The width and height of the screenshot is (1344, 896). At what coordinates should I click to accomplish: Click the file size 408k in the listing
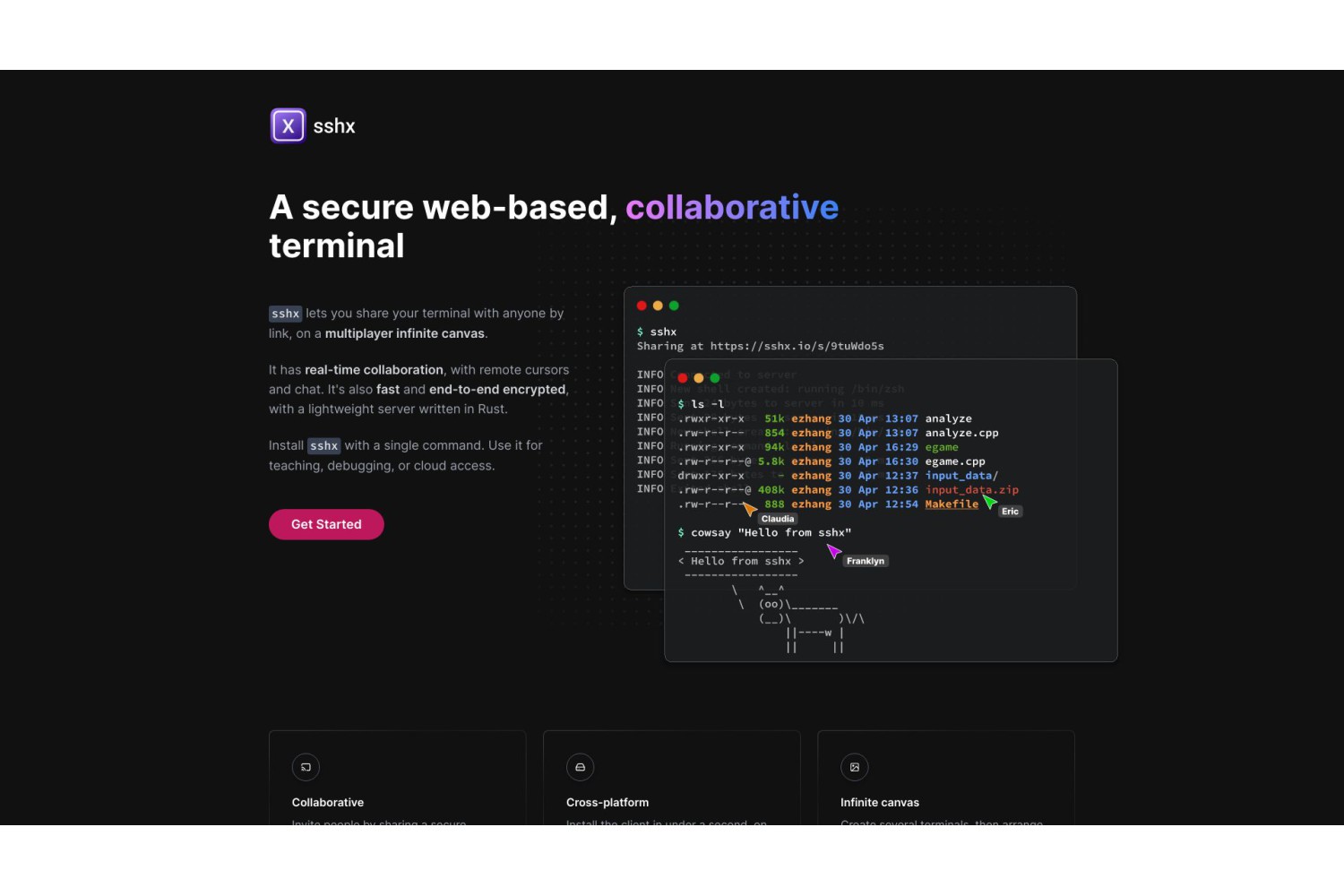771,490
